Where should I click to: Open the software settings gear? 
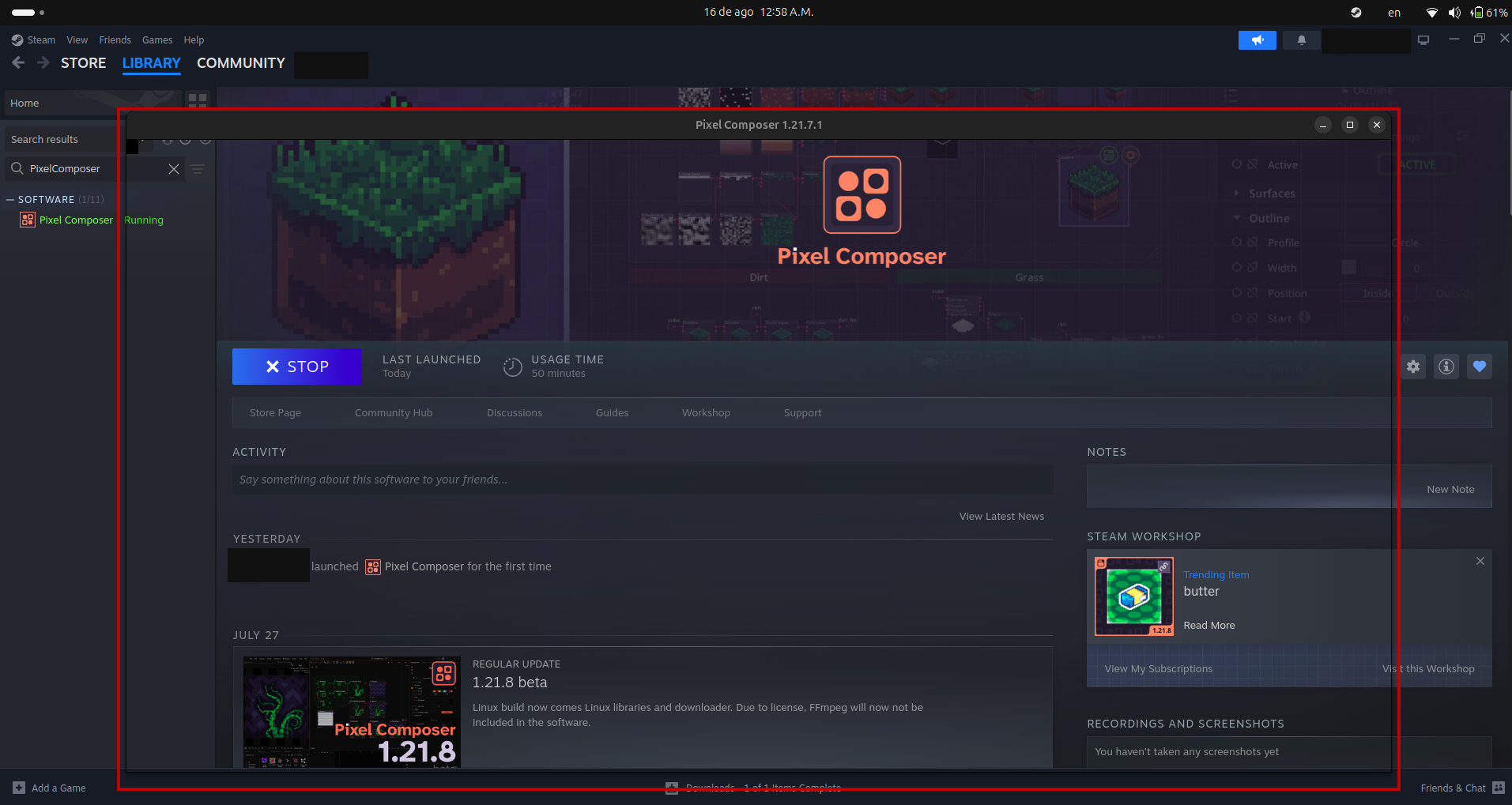1413,367
